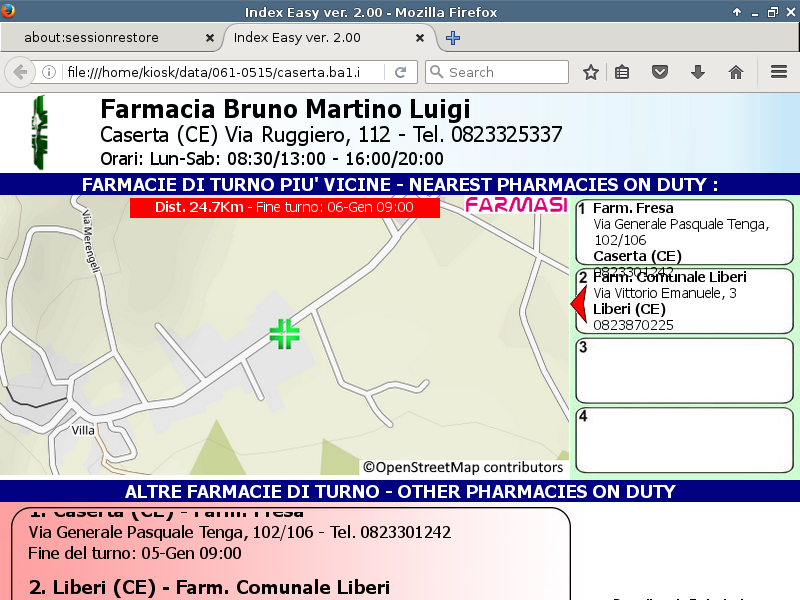Open a new tab with plus icon

point(453,38)
